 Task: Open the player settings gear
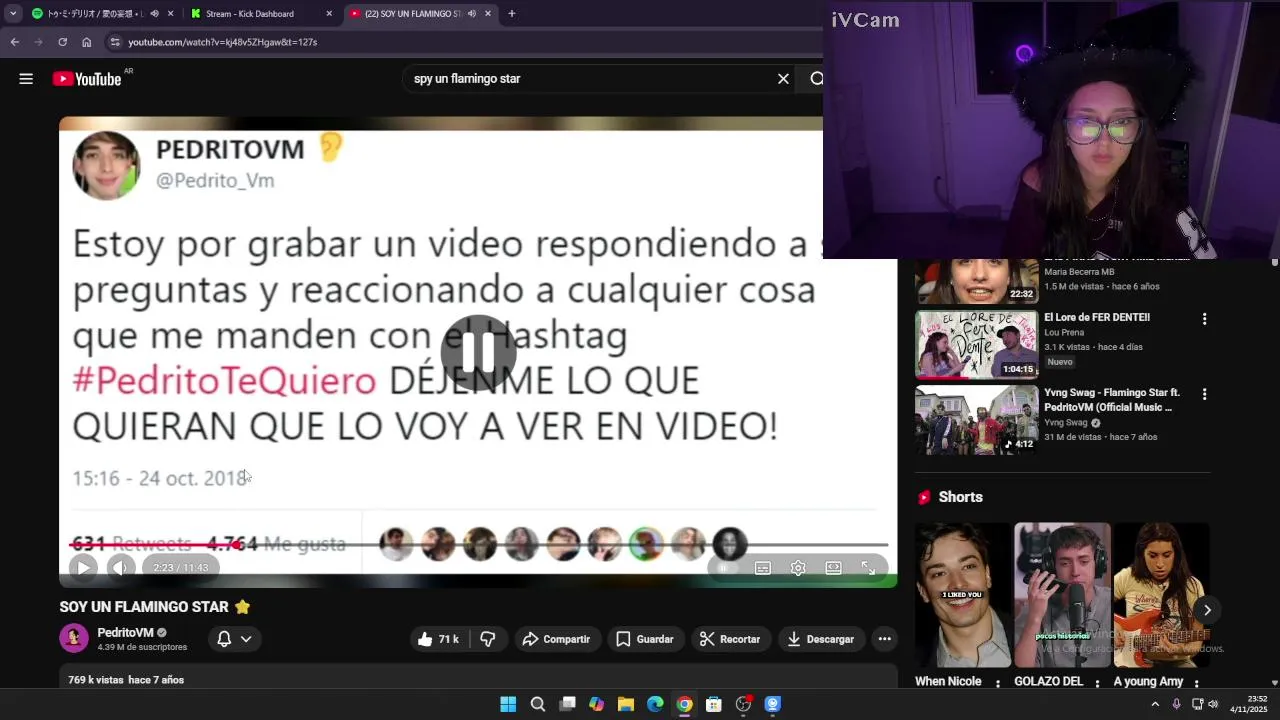pos(798,568)
